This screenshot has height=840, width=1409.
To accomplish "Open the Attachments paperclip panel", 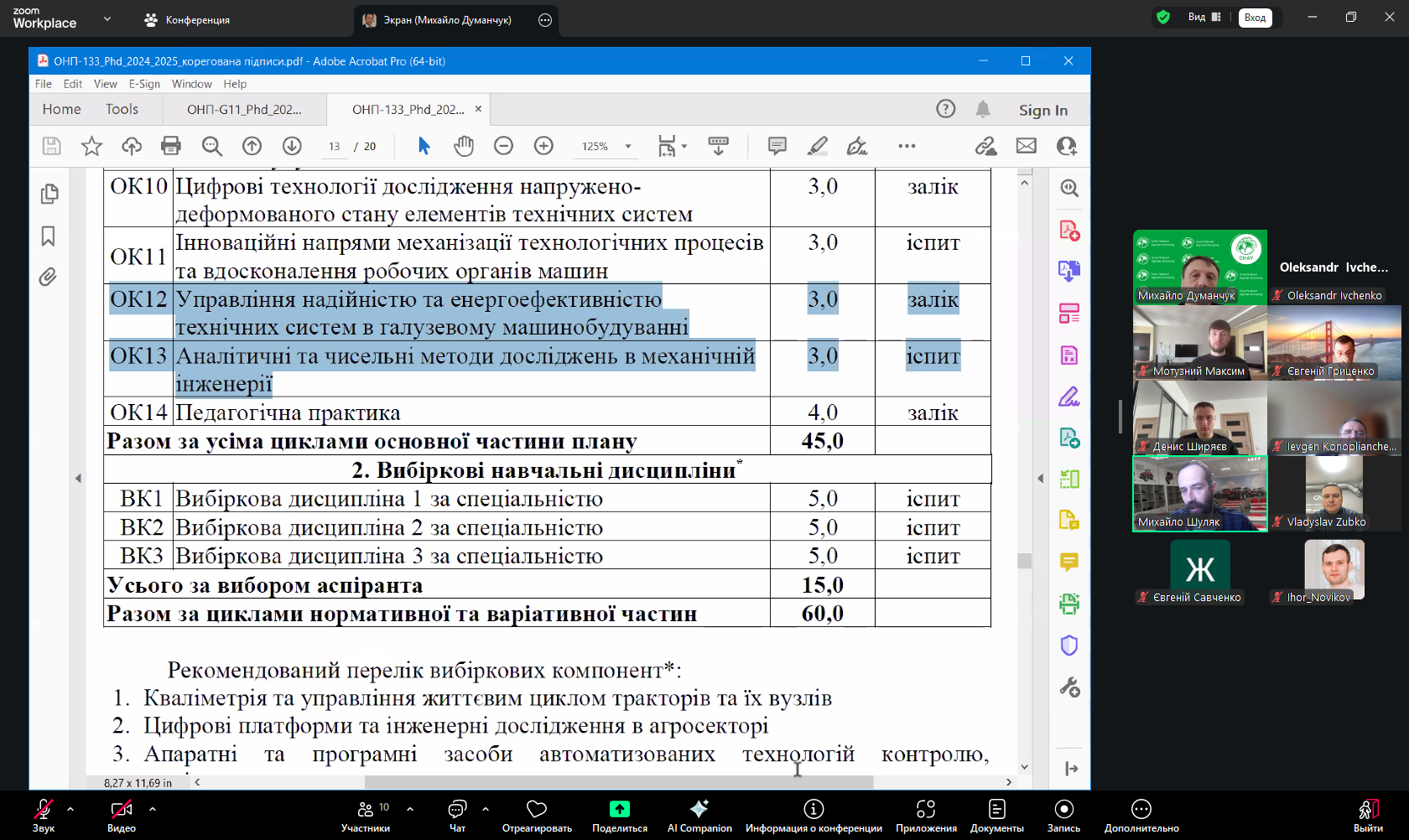I will 48,277.
